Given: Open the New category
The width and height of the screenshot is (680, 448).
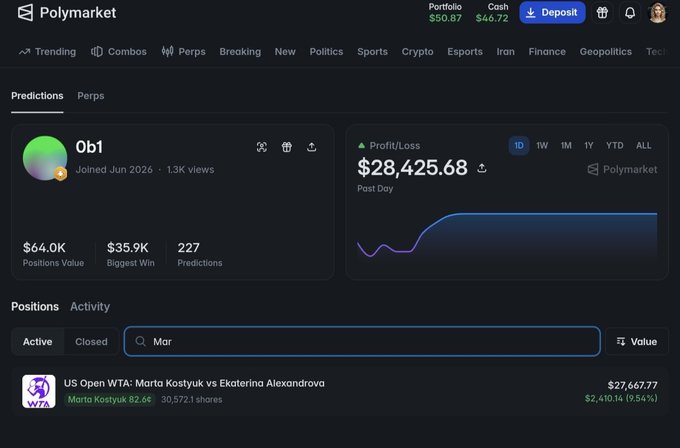Looking at the screenshot, I should tap(285, 52).
